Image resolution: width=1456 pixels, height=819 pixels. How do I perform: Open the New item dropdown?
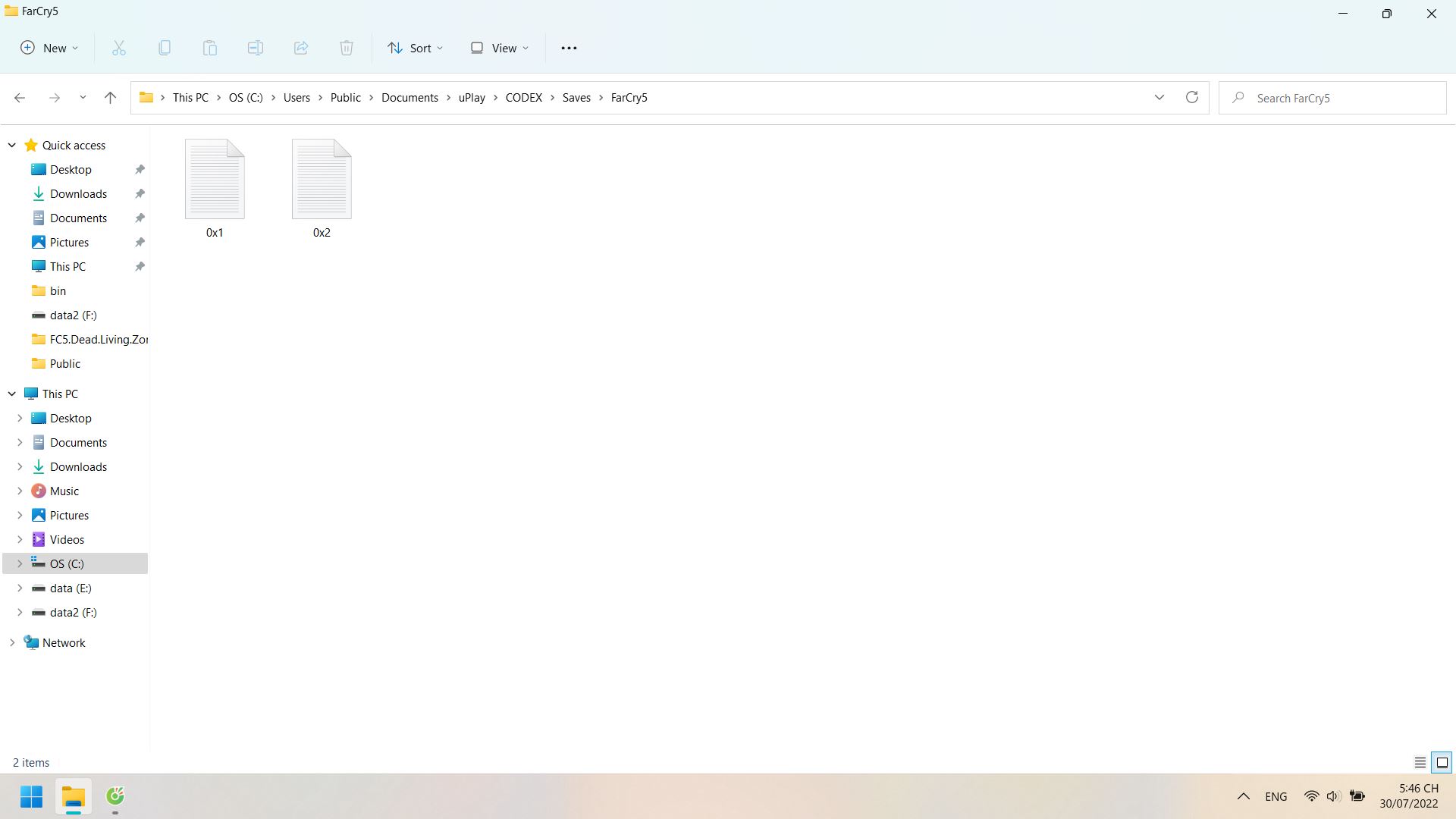click(x=49, y=48)
